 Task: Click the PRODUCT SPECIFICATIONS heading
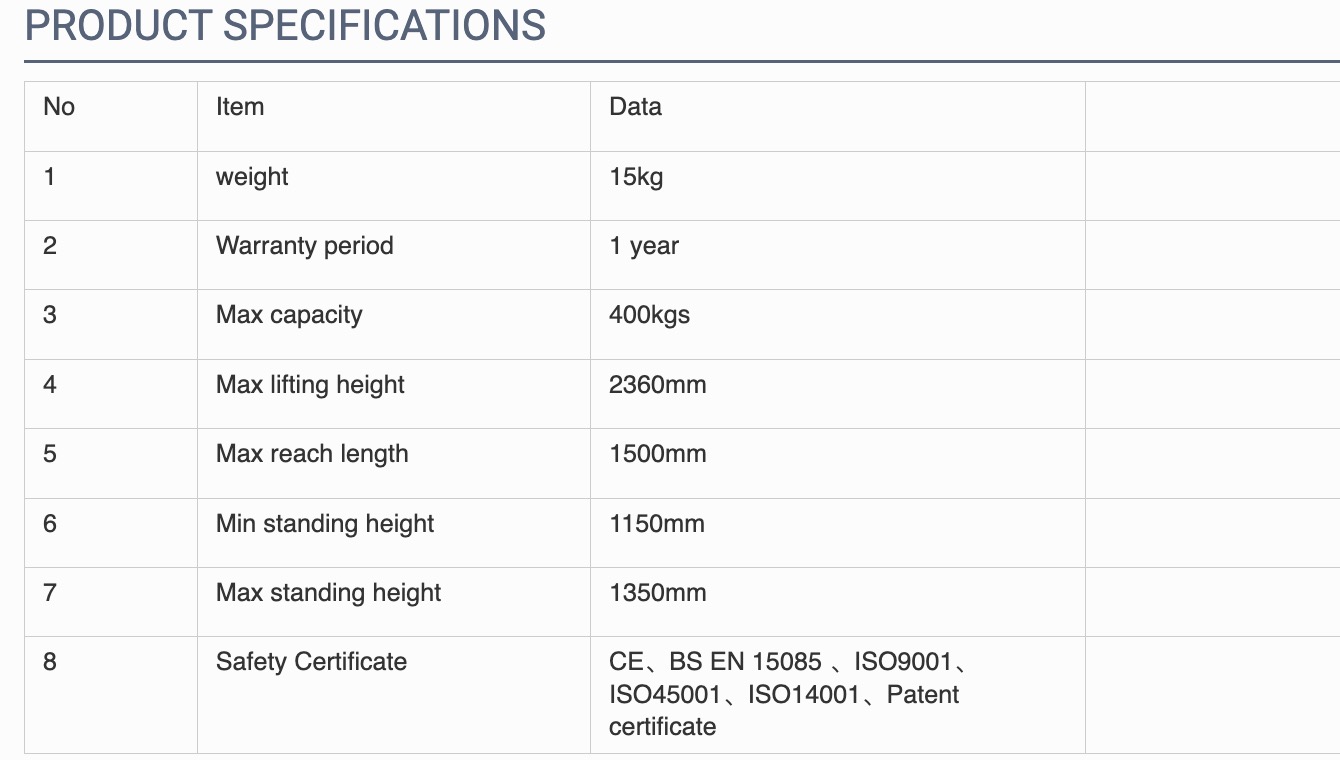click(x=285, y=26)
